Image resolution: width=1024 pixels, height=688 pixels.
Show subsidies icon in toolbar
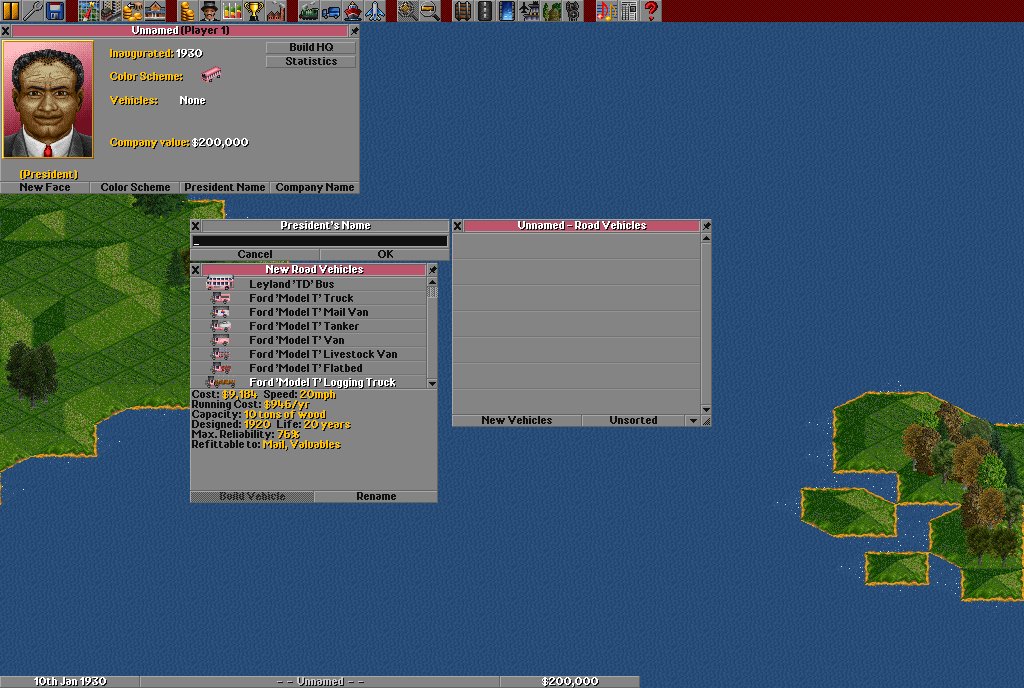(133, 10)
